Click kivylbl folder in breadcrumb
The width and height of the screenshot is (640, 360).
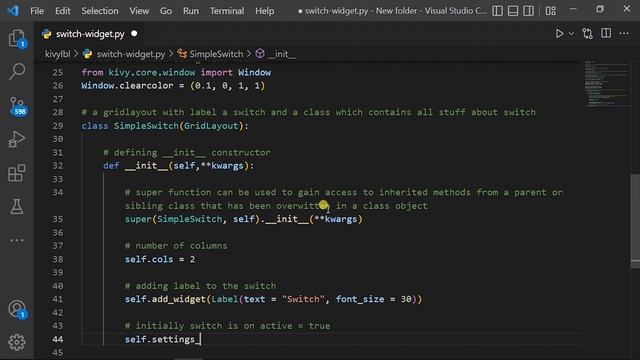click(57, 54)
